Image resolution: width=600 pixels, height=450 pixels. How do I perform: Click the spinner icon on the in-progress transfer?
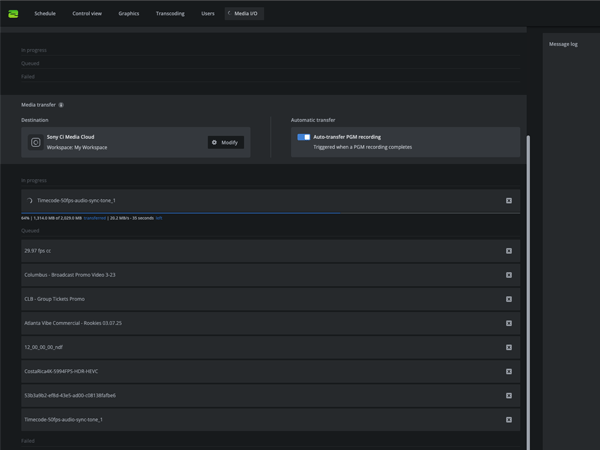[29, 201]
